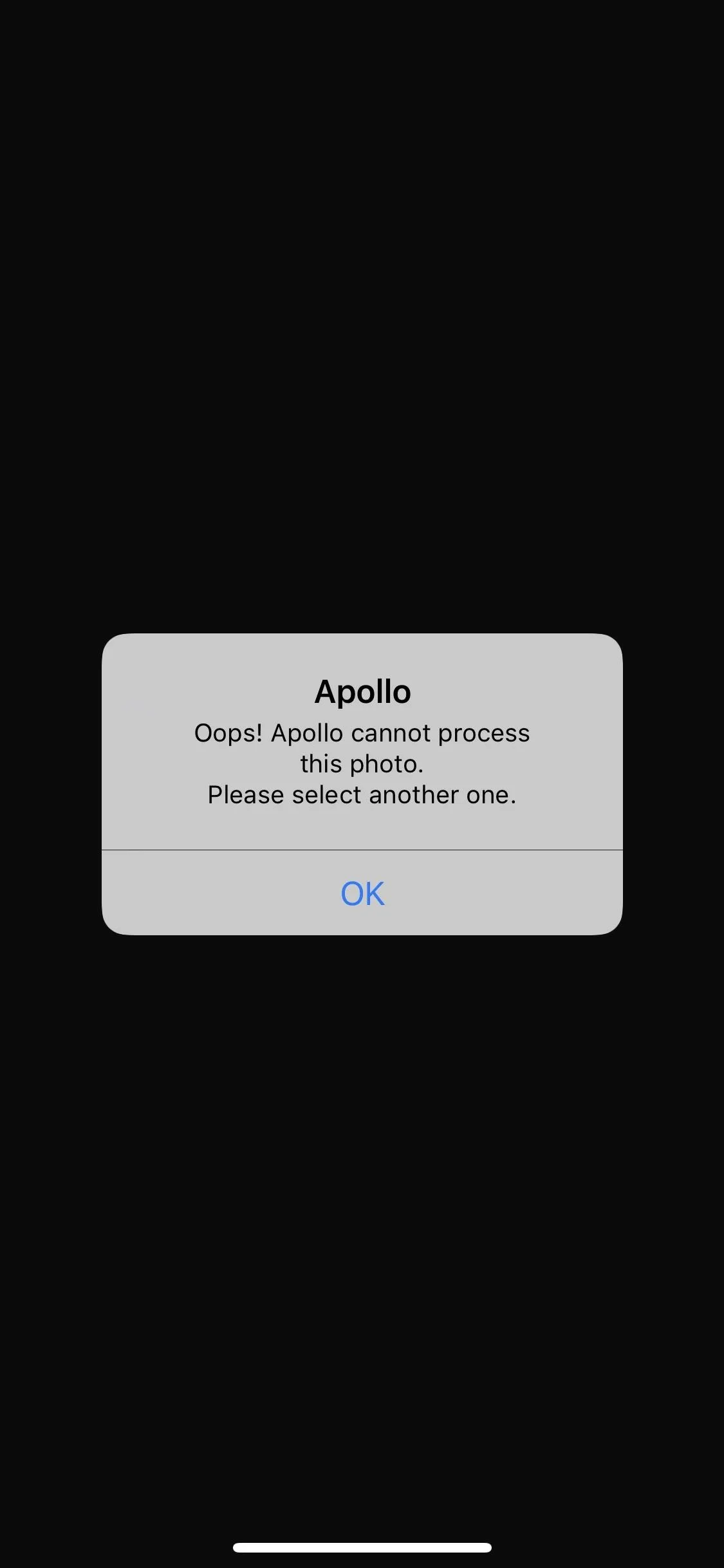Tap the bold Apollo alert title
Image resolution: width=724 pixels, height=1568 pixels.
click(x=362, y=692)
